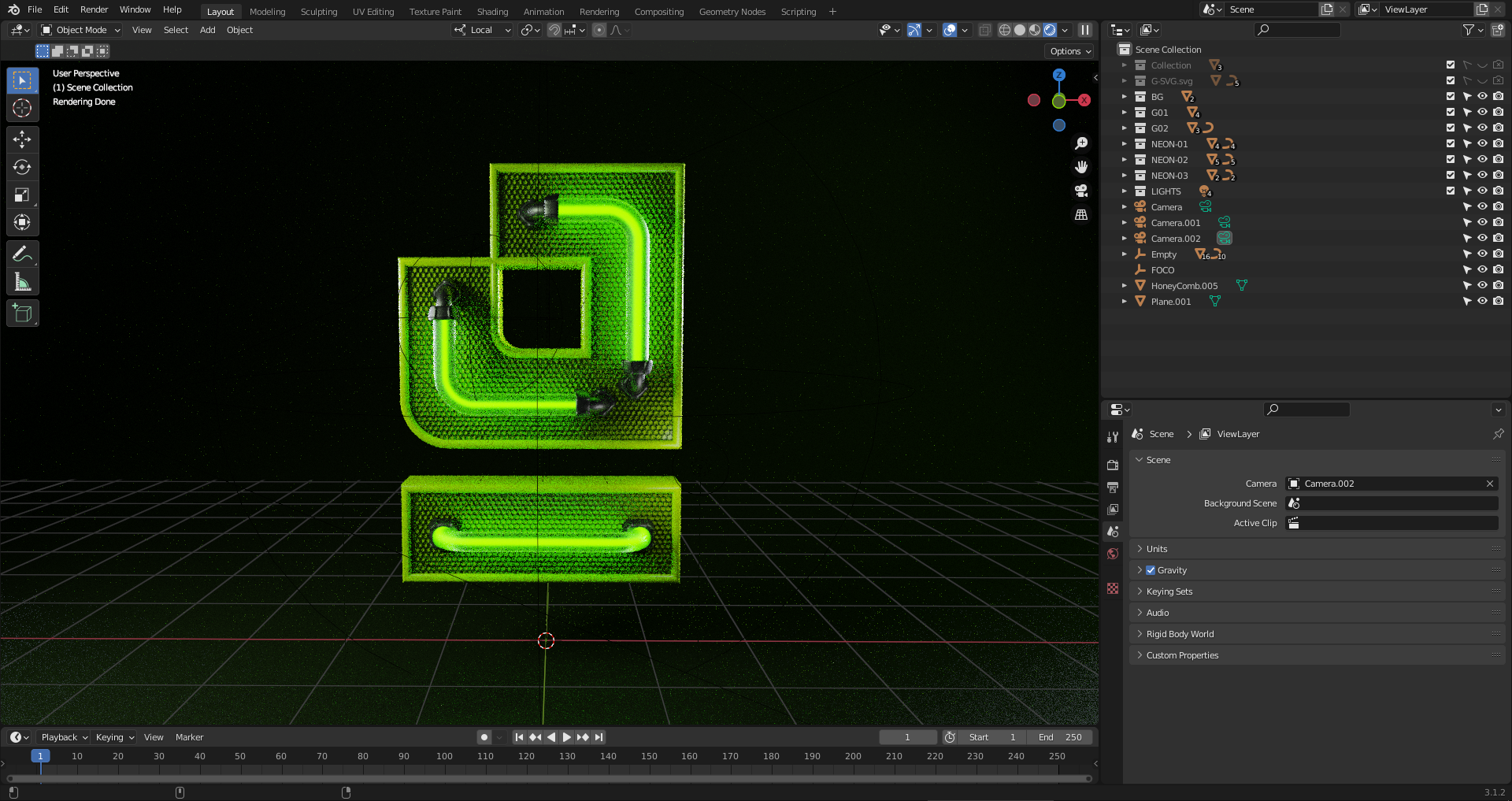Uncheck the LIGHTS collection checkbox
The width and height of the screenshot is (1512, 801).
point(1451,191)
